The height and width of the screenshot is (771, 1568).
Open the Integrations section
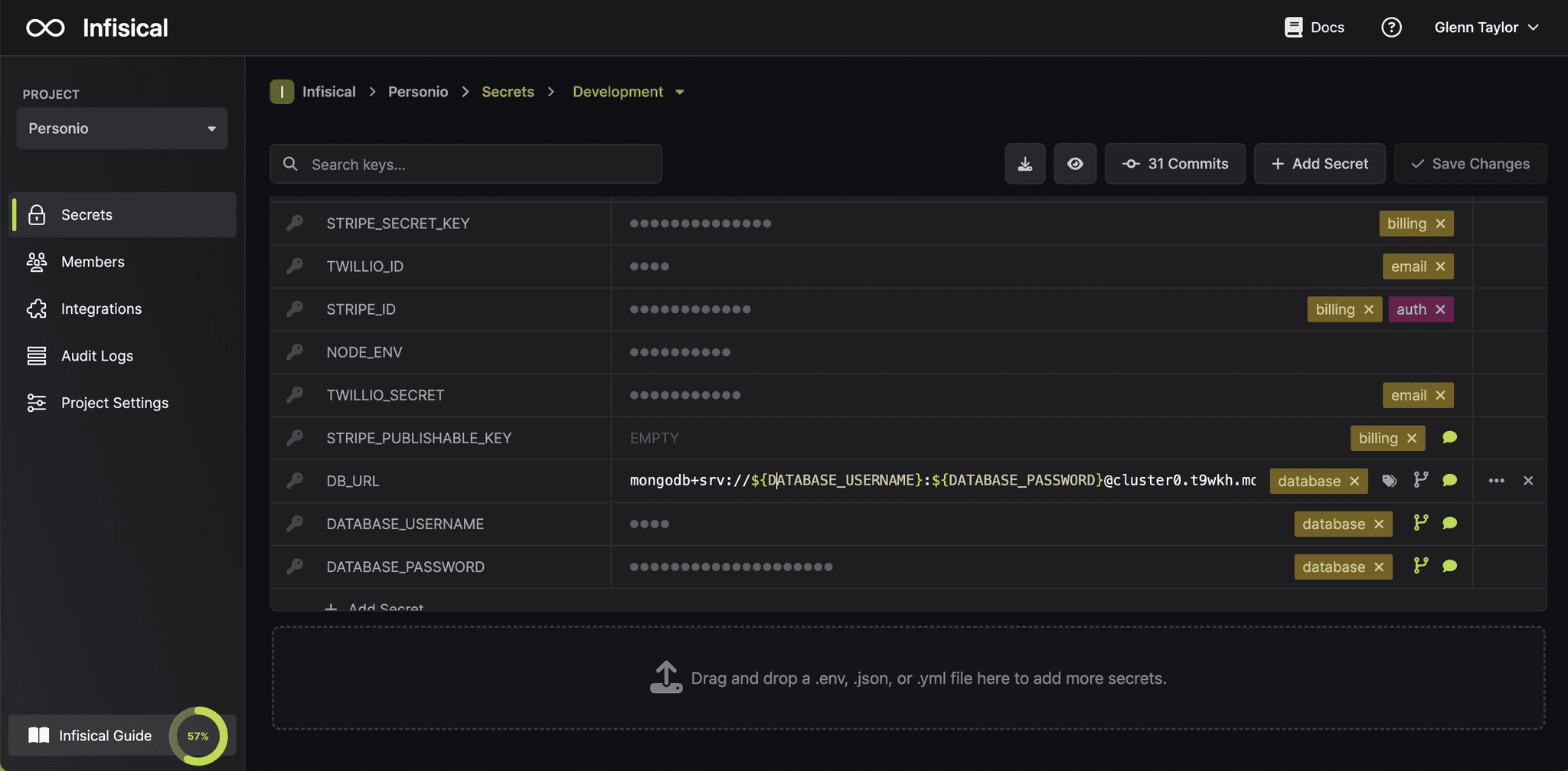[x=101, y=309]
